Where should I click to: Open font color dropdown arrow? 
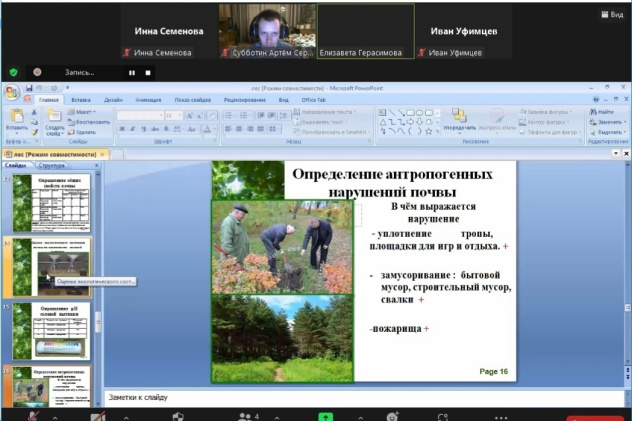[x=214, y=129]
